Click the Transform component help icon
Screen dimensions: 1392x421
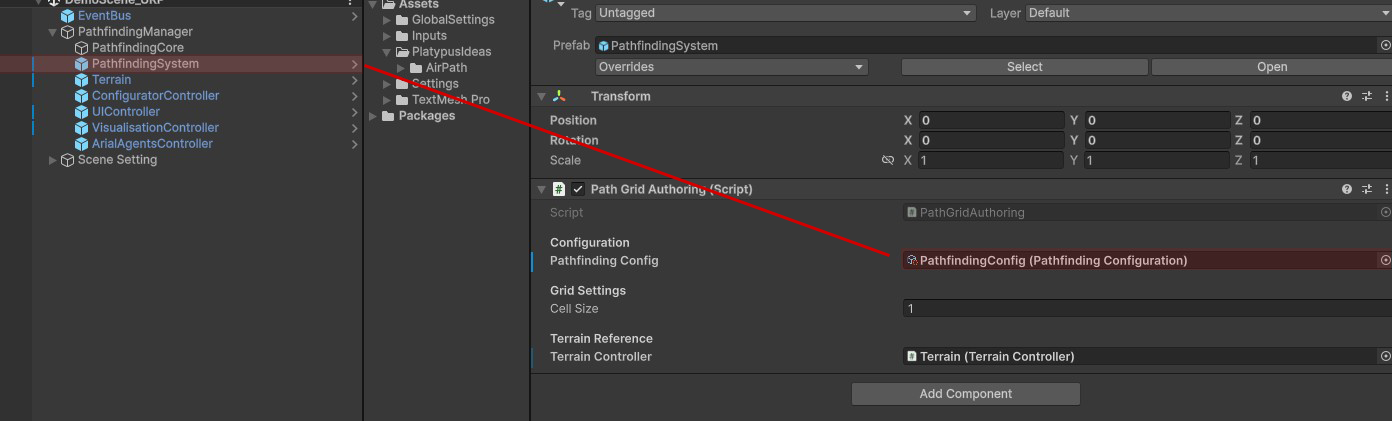click(1347, 97)
